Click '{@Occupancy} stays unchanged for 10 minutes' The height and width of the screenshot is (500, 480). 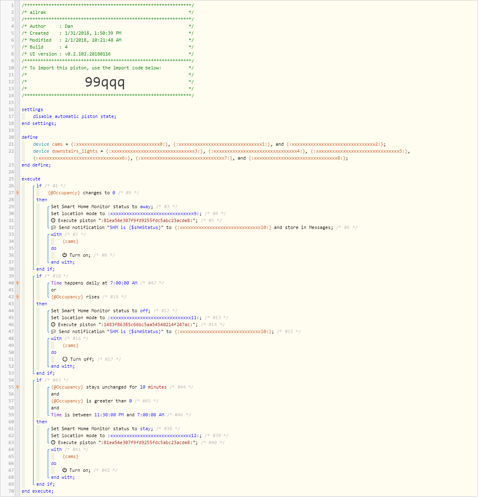click(x=109, y=387)
